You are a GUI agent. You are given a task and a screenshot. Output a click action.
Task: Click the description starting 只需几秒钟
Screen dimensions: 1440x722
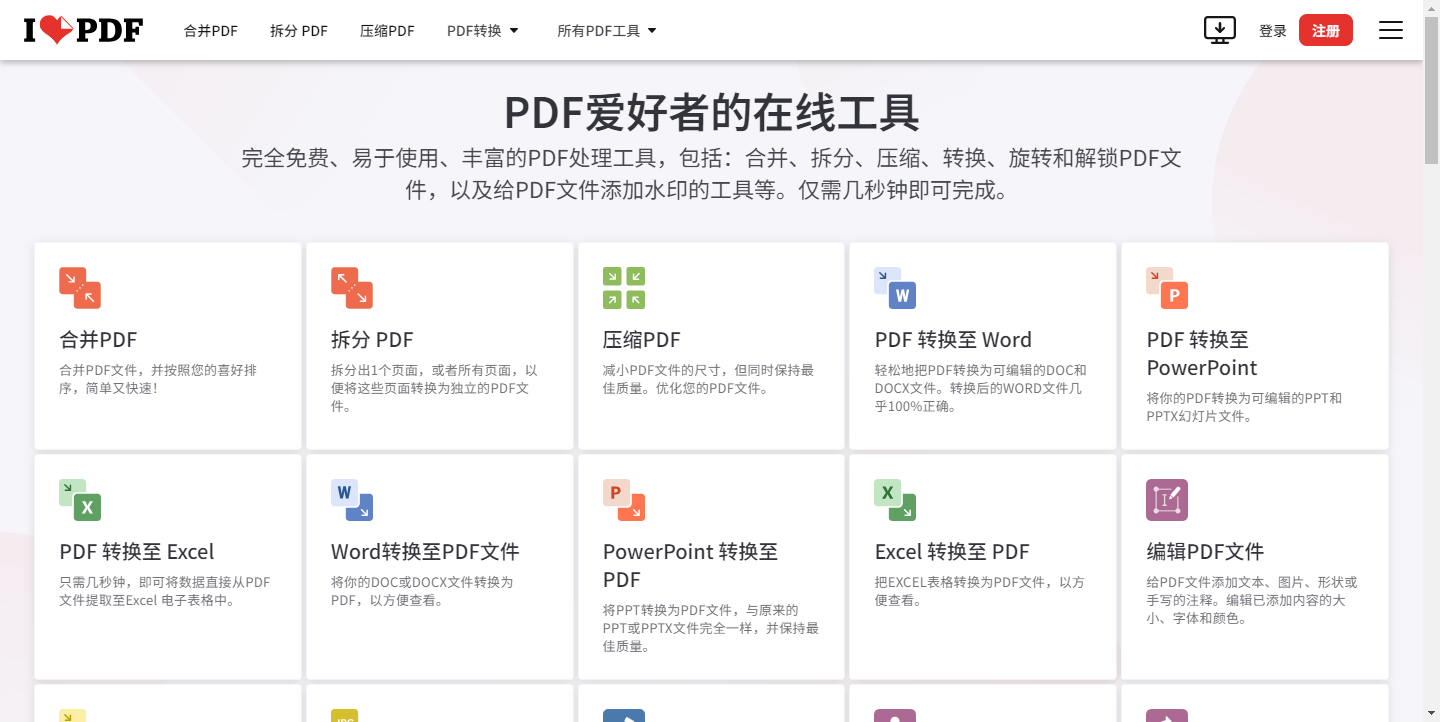[165, 591]
